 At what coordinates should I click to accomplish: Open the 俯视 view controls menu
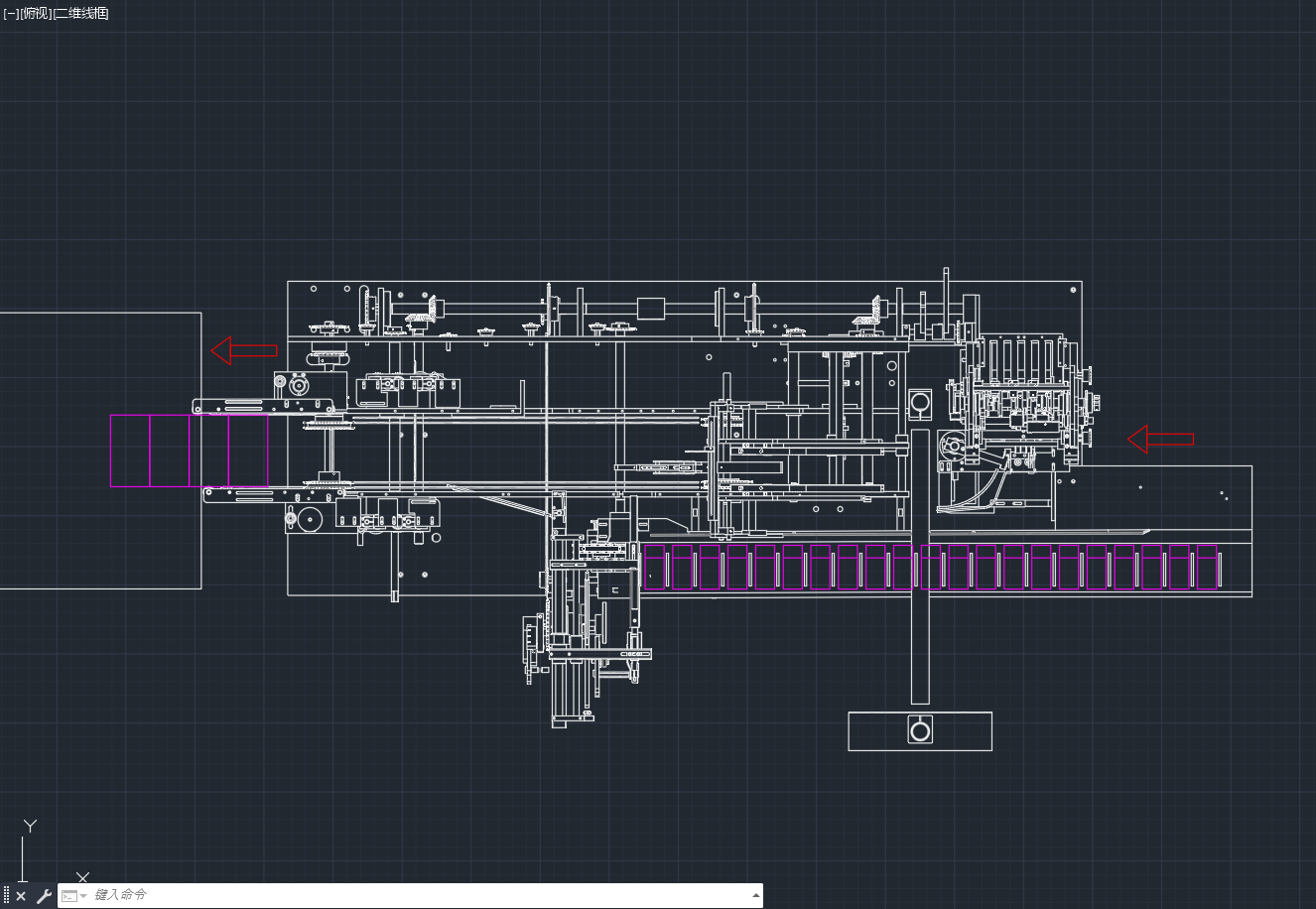tap(35, 13)
